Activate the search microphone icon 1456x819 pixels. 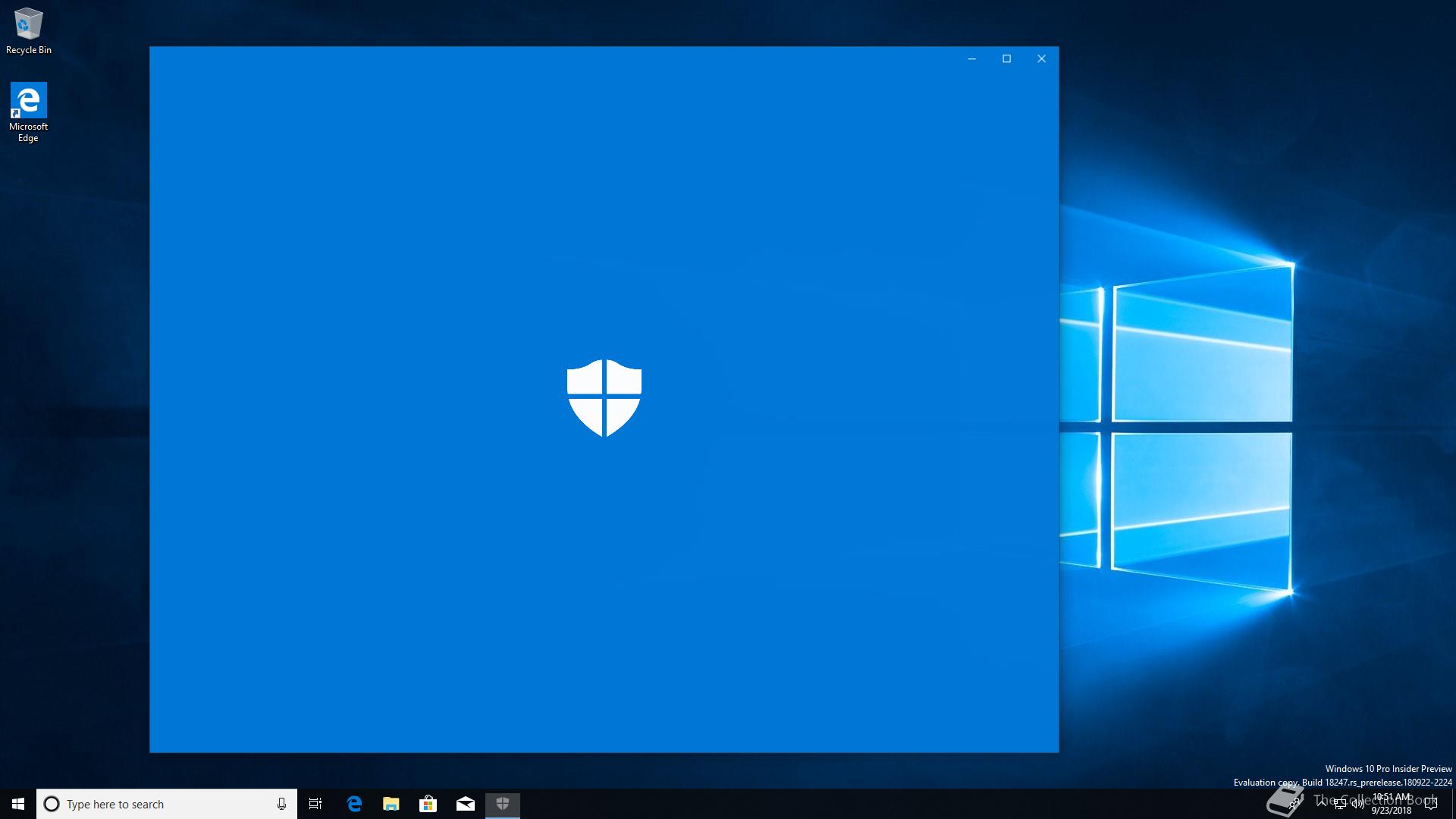tap(281, 804)
